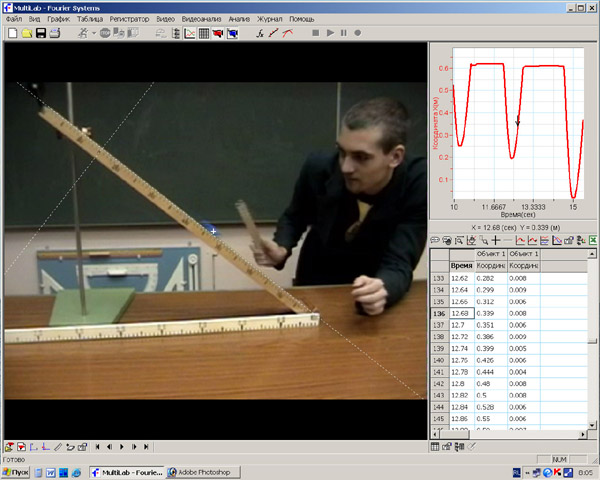Viewport: 600px width, 480px height.
Task: Jump to the last video frame
Action: tap(146, 447)
